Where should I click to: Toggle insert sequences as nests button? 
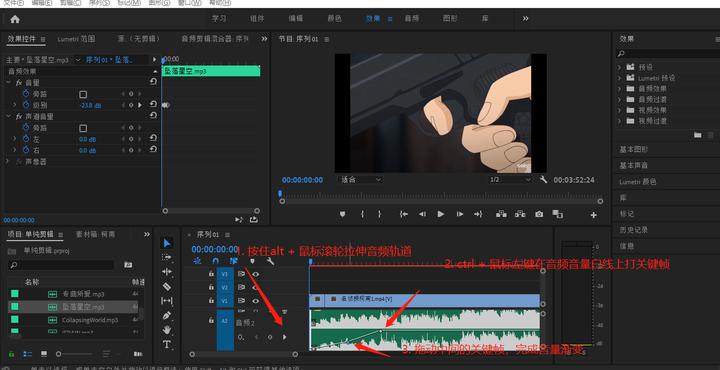point(197,261)
